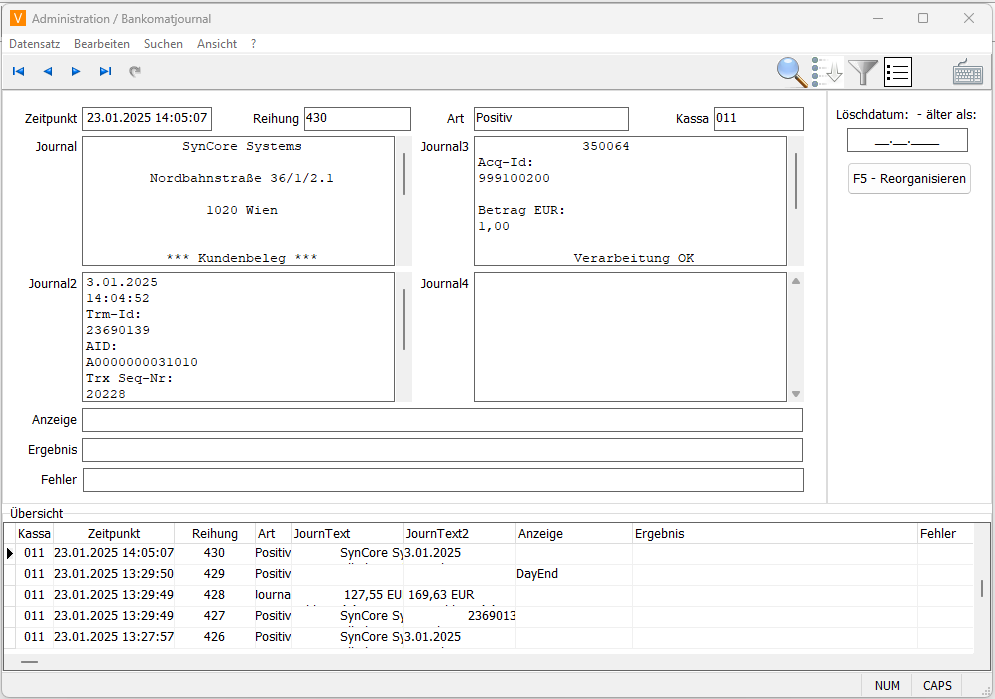Jump to the first record arrow

[x=18, y=71]
